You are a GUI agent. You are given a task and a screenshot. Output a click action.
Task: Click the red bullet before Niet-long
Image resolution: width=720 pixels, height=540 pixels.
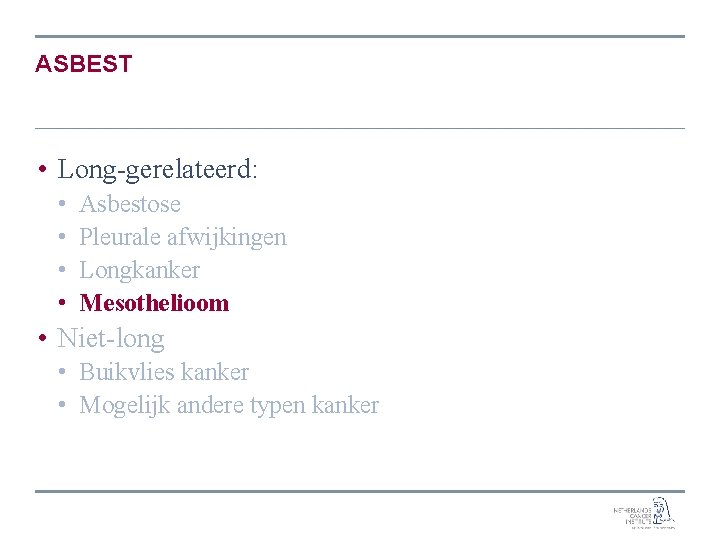coord(42,338)
